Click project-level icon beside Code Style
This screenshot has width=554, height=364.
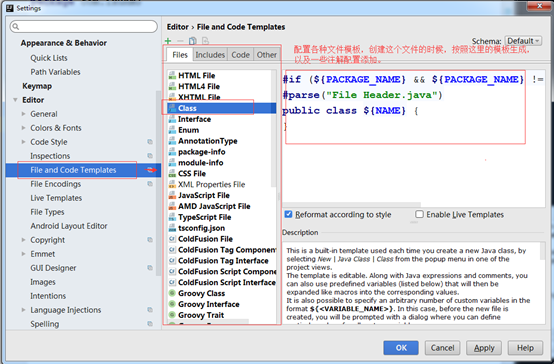pos(150,142)
